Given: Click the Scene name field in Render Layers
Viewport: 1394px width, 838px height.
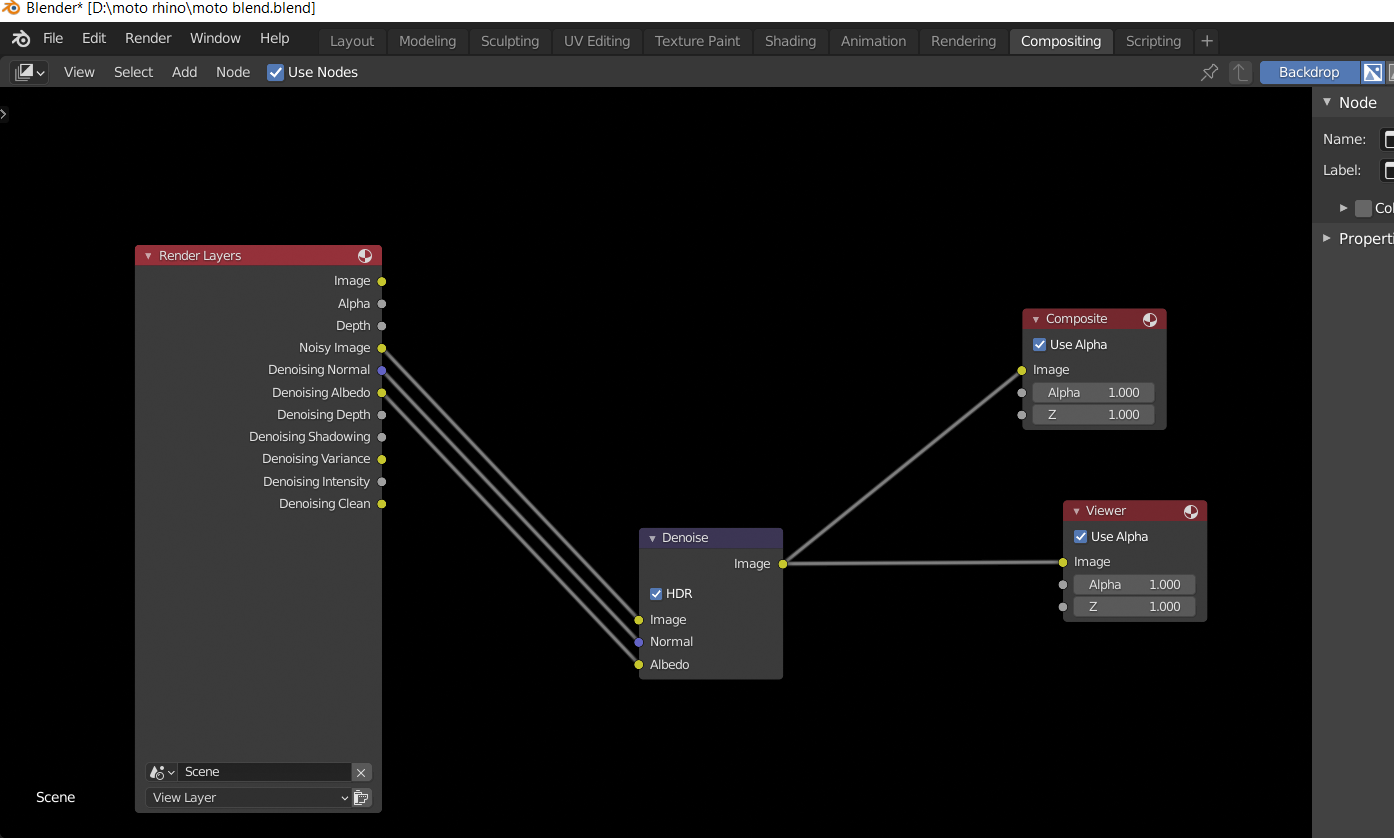Looking at the screenshot, I should (265, 772).
